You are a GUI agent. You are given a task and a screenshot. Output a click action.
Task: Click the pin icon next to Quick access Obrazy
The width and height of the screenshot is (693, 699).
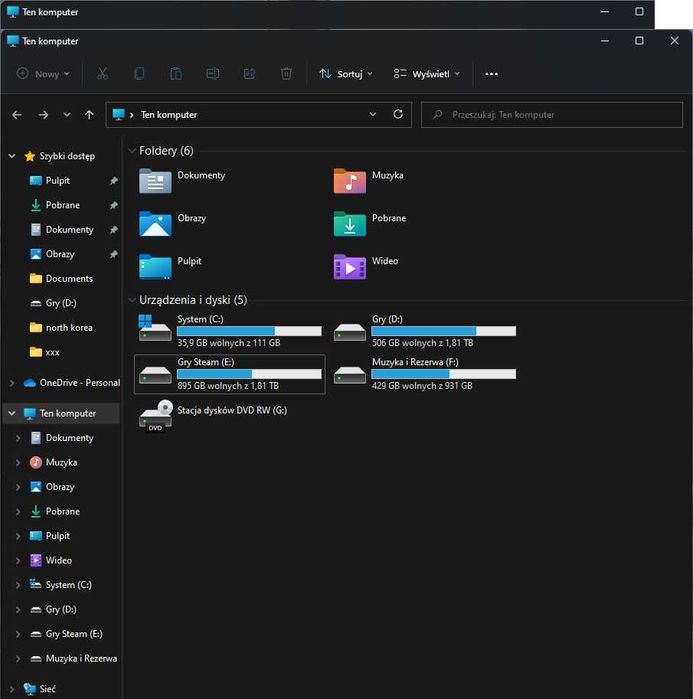(x=114, y=254)
